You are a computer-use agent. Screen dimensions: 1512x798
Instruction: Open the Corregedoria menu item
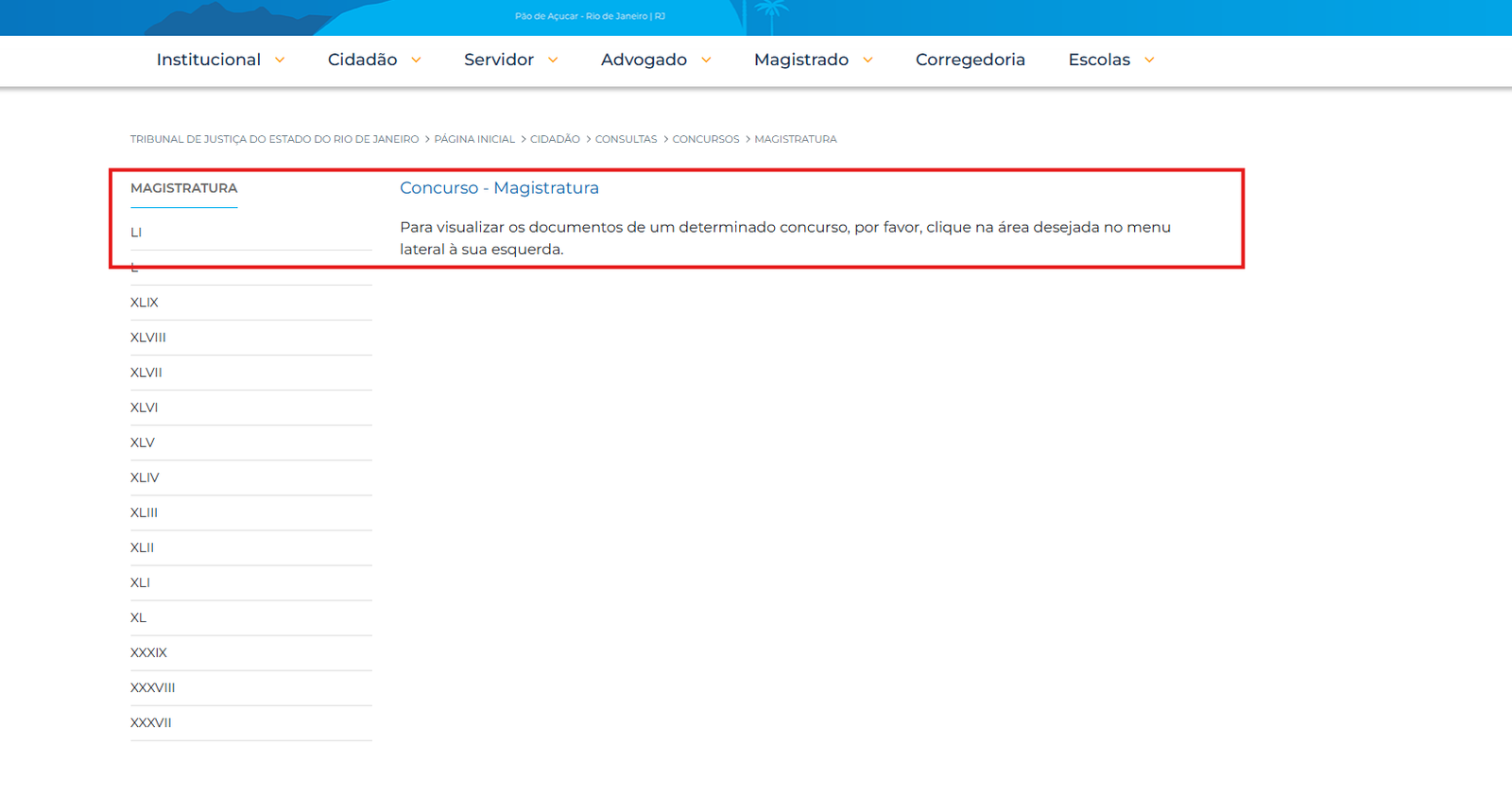(x=970, y=60)
